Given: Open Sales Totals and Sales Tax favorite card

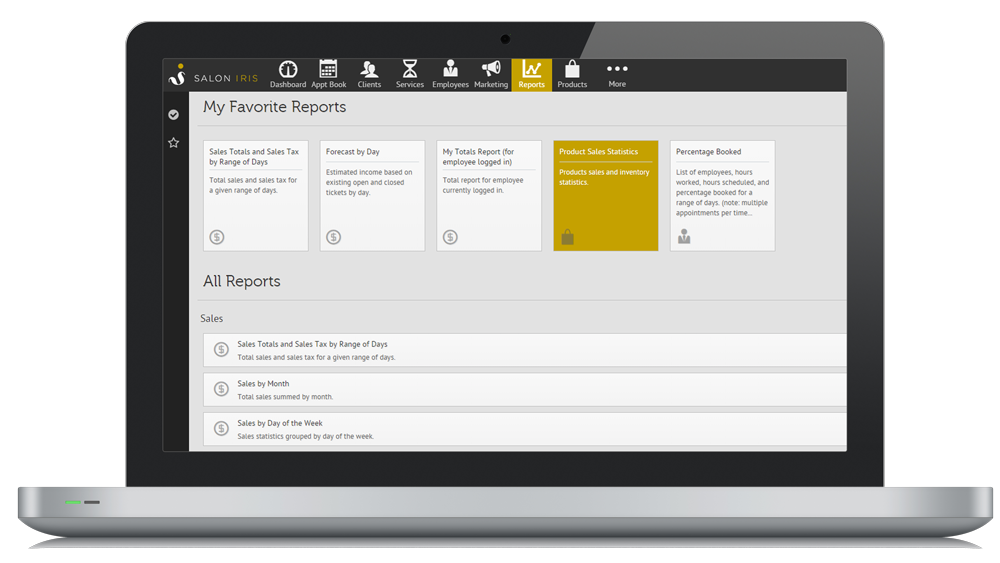Looking at the screenshot, I should [x=256, y=196].
